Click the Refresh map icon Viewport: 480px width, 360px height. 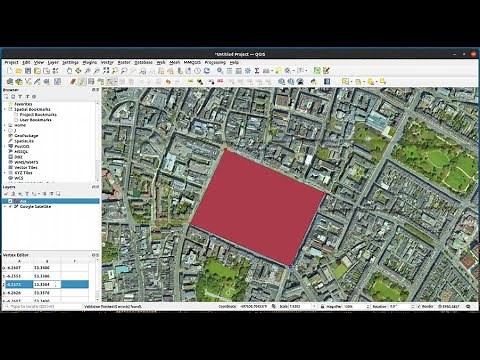(207, 71)
